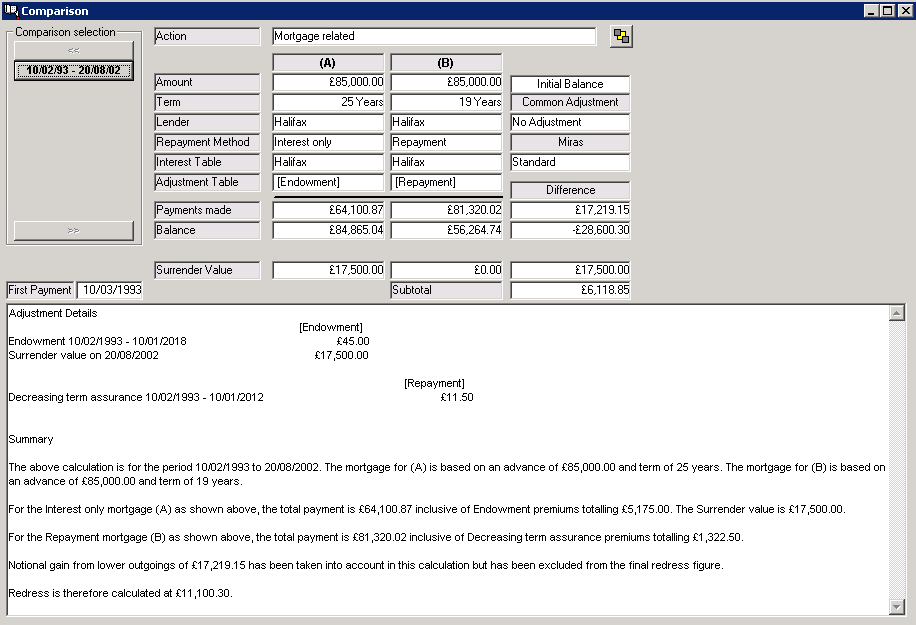This screenshot has height=625, width=916.
Task: Click the Decreasing term assurance premium £11.50
Action: pyautogui.click(x=457, y=397)
